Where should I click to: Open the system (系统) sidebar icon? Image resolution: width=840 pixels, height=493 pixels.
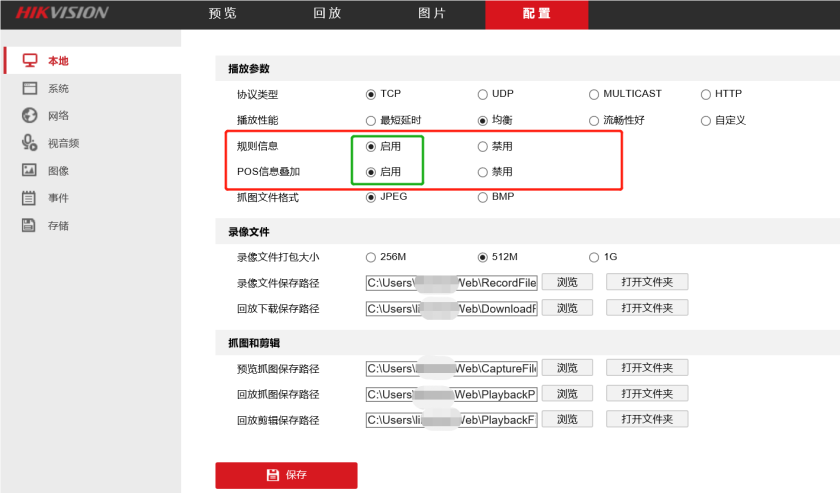click(30, 88)
